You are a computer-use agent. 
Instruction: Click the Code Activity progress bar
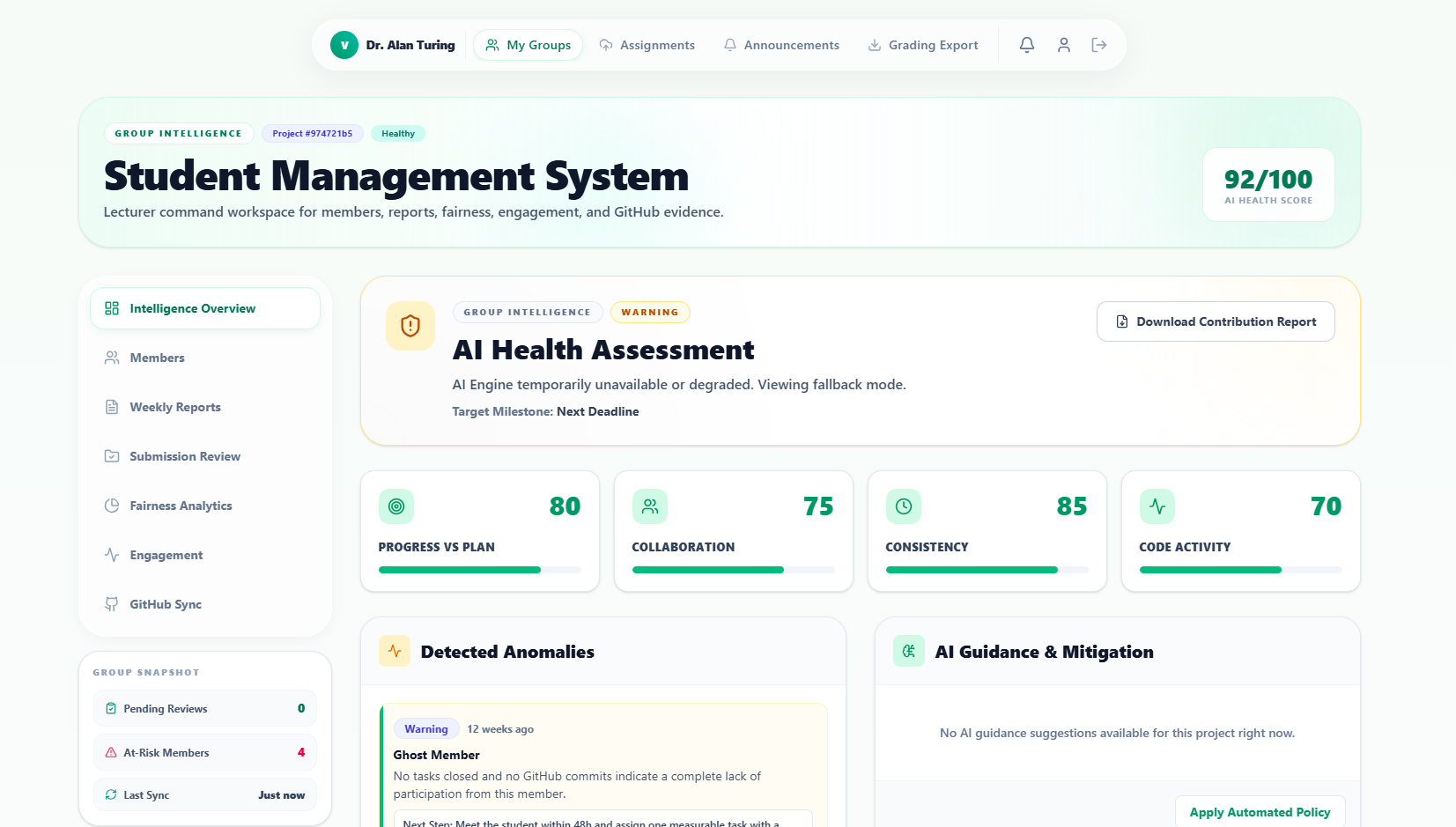1241,570
